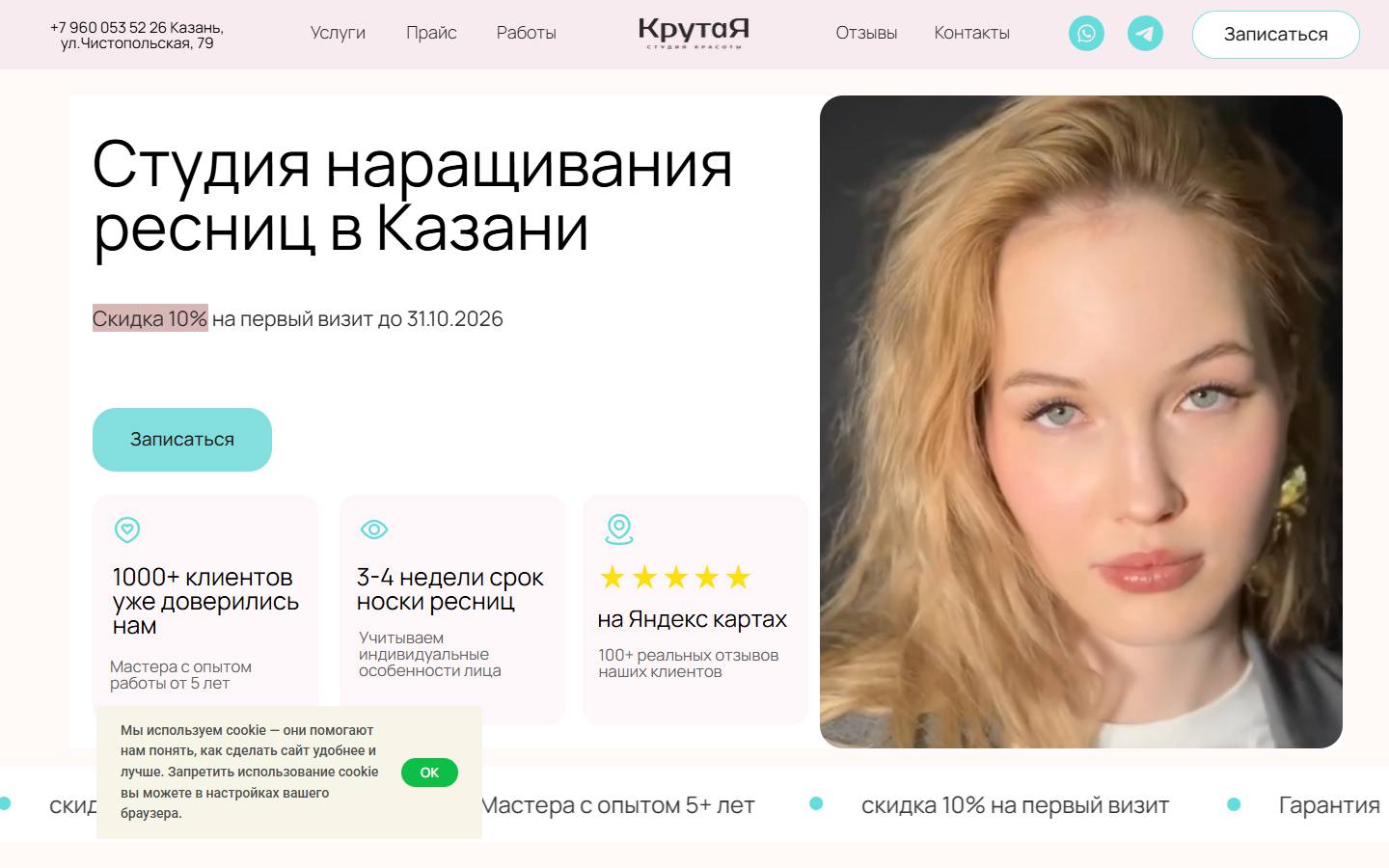
Task: Click the cookie notice message text
Action: click(250, 772)
